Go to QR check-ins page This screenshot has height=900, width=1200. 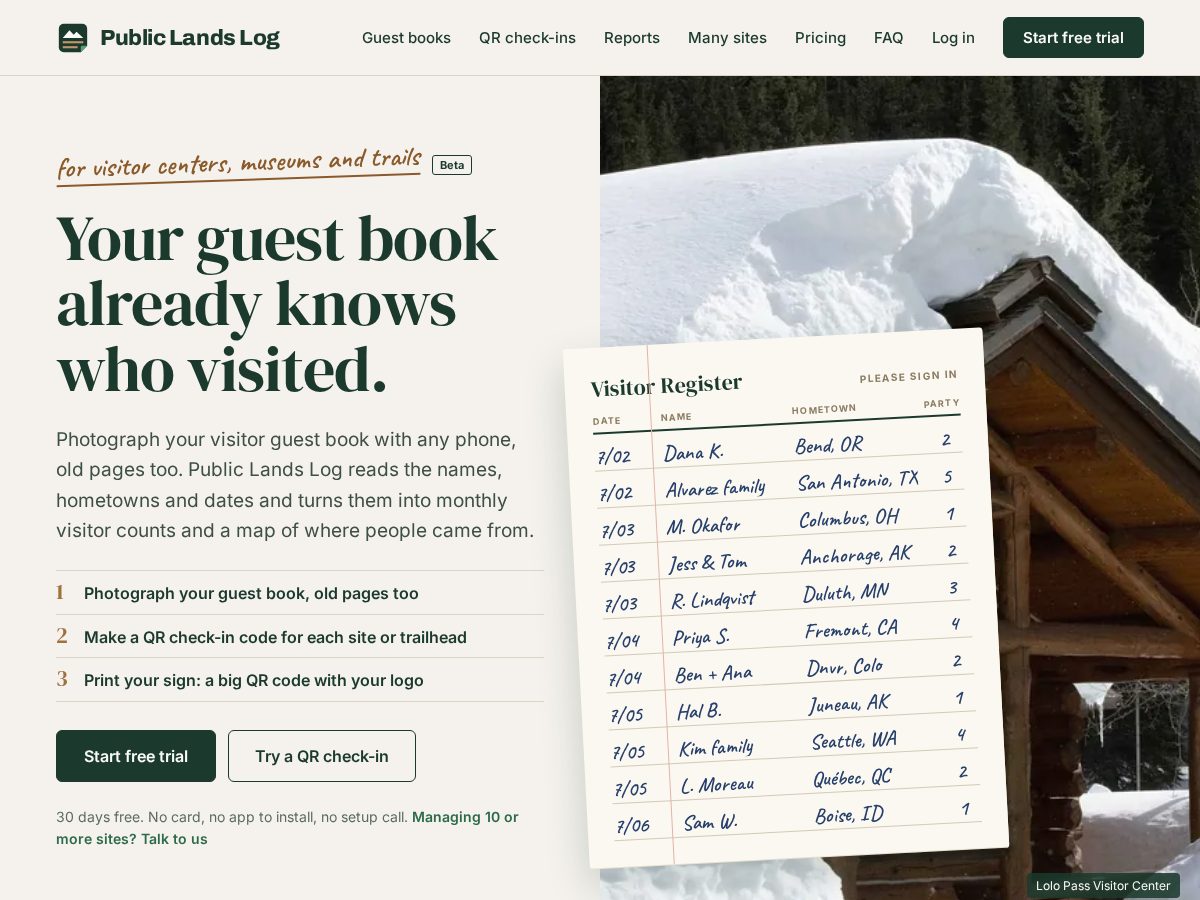coord(527,38)
